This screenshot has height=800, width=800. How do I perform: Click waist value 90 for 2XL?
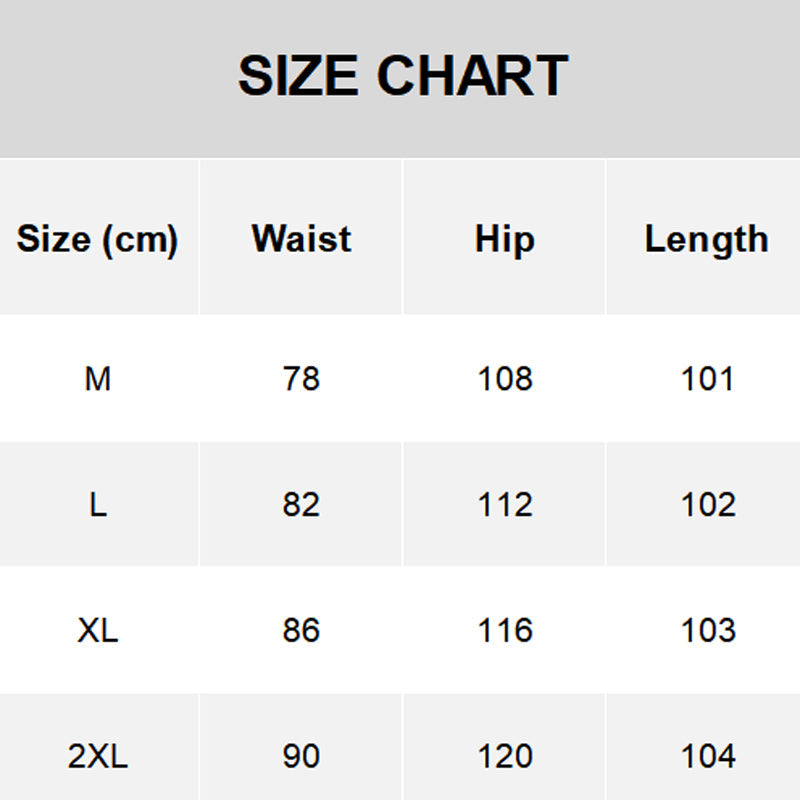coord(301,756)
